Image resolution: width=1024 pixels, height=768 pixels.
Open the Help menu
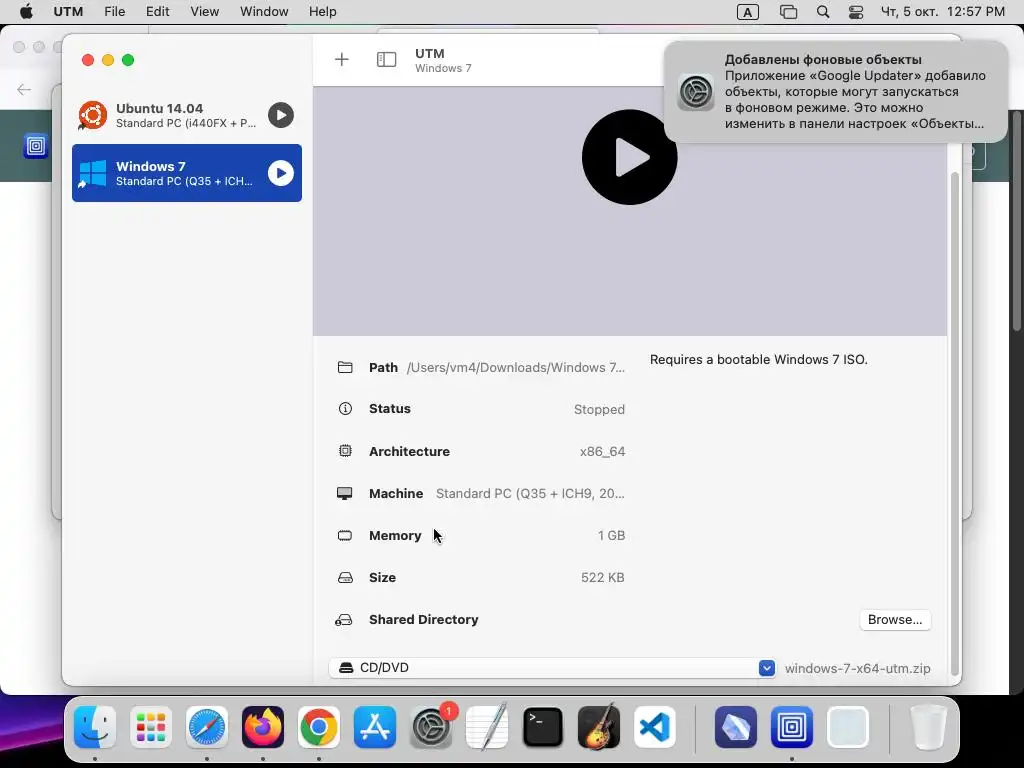323,12
